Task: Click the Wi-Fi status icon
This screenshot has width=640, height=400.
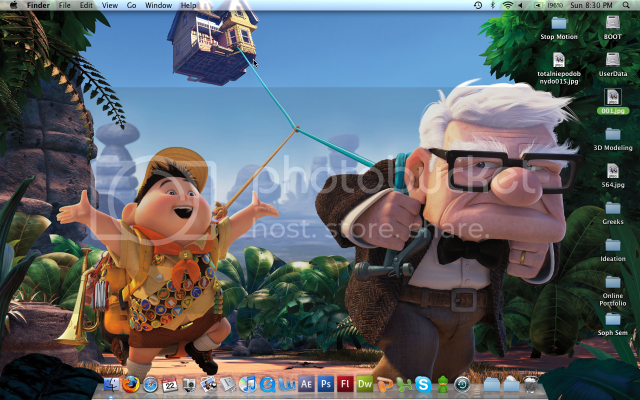Action: 508,6
